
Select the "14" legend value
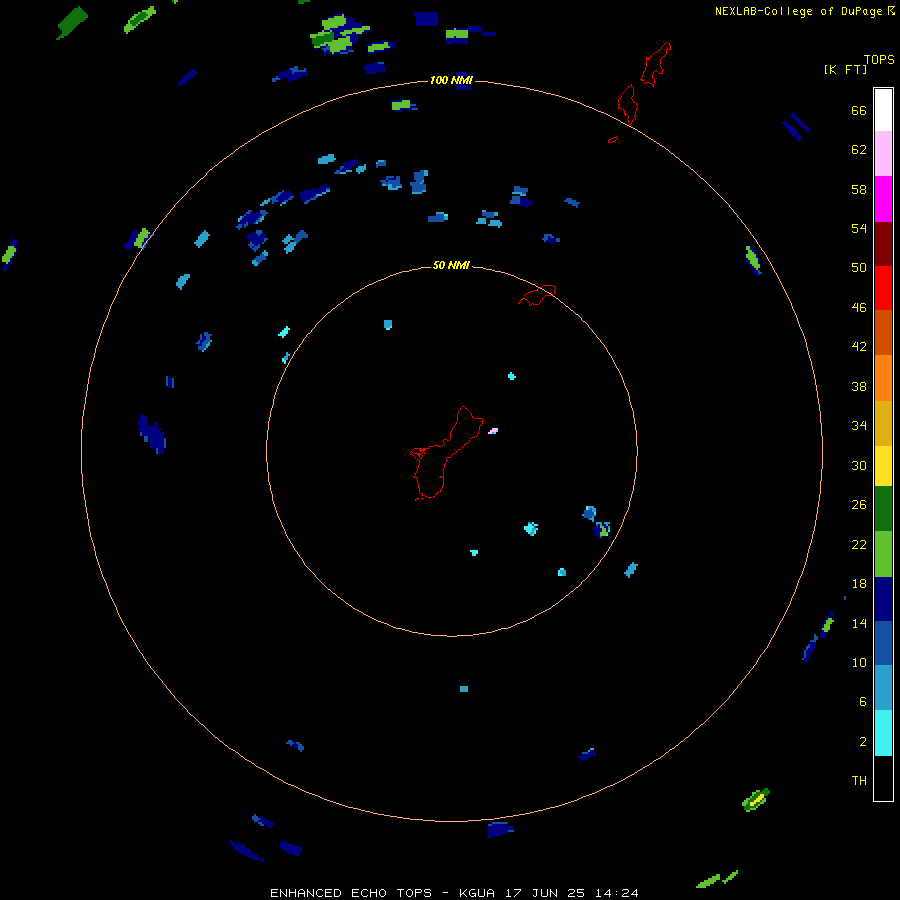click(859, 623)
